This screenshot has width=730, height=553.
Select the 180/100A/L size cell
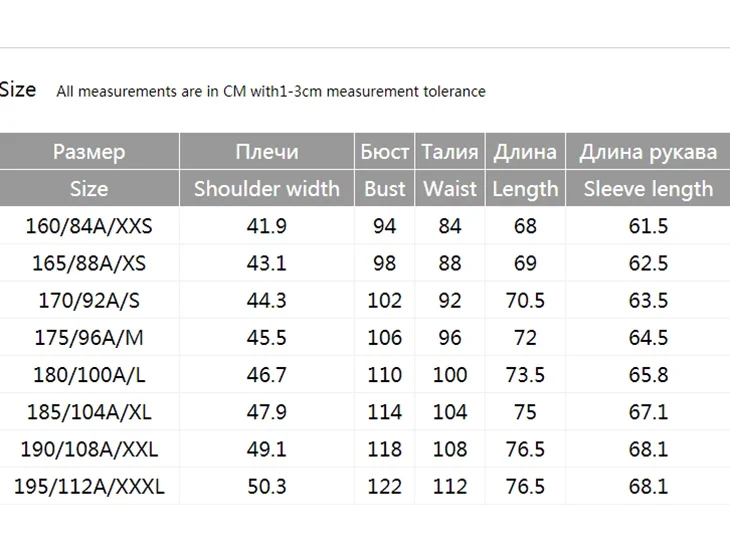click(x=89, y=375)
